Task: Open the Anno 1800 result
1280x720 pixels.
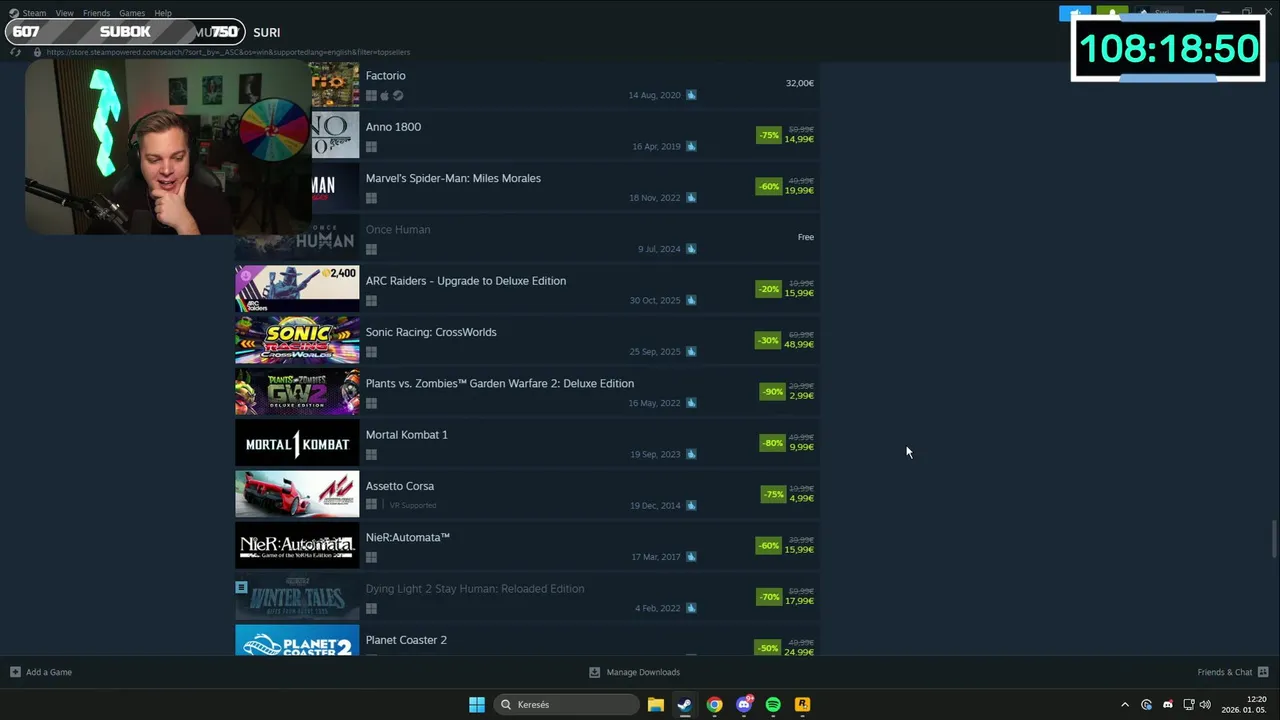Action: coord(393,127)
